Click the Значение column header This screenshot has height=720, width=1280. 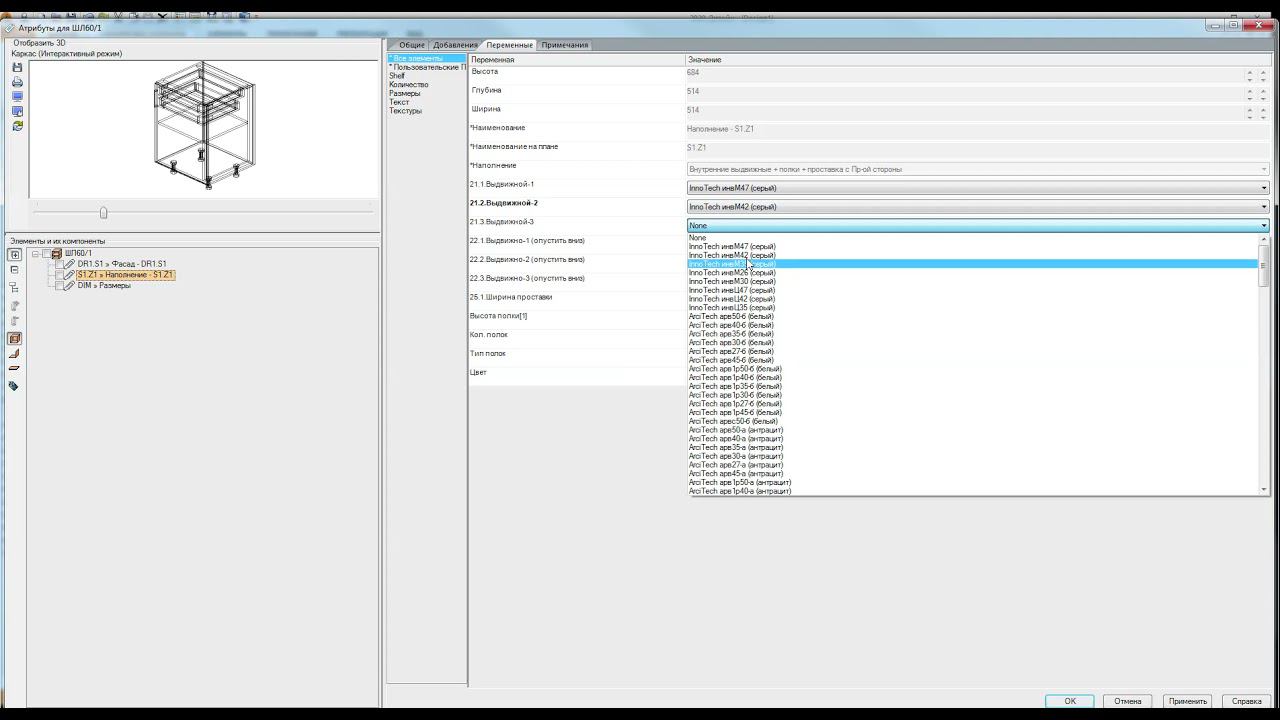click(x=977, y=60)
